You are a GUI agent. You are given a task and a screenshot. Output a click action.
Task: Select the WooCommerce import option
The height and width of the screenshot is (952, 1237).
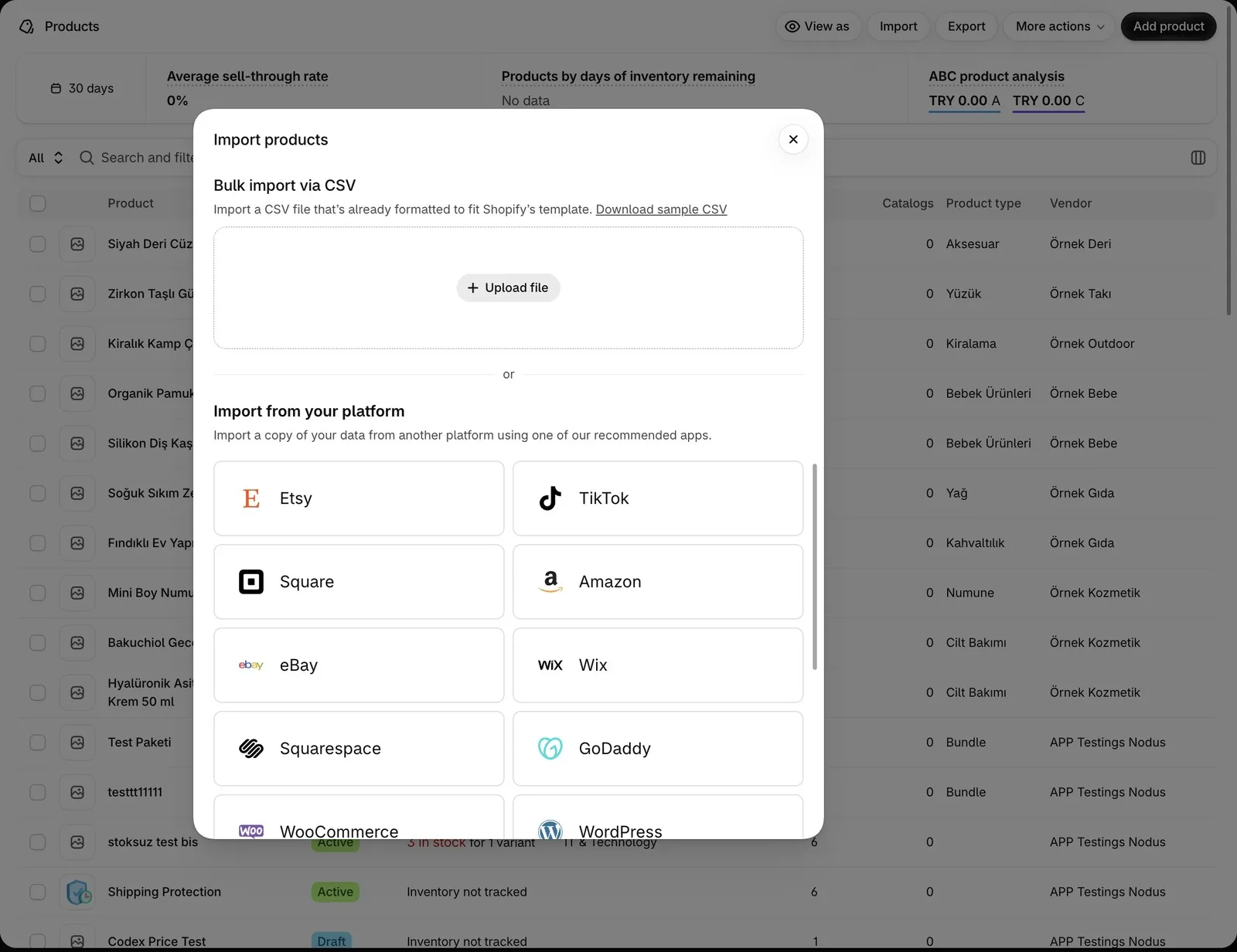[359, 818]
